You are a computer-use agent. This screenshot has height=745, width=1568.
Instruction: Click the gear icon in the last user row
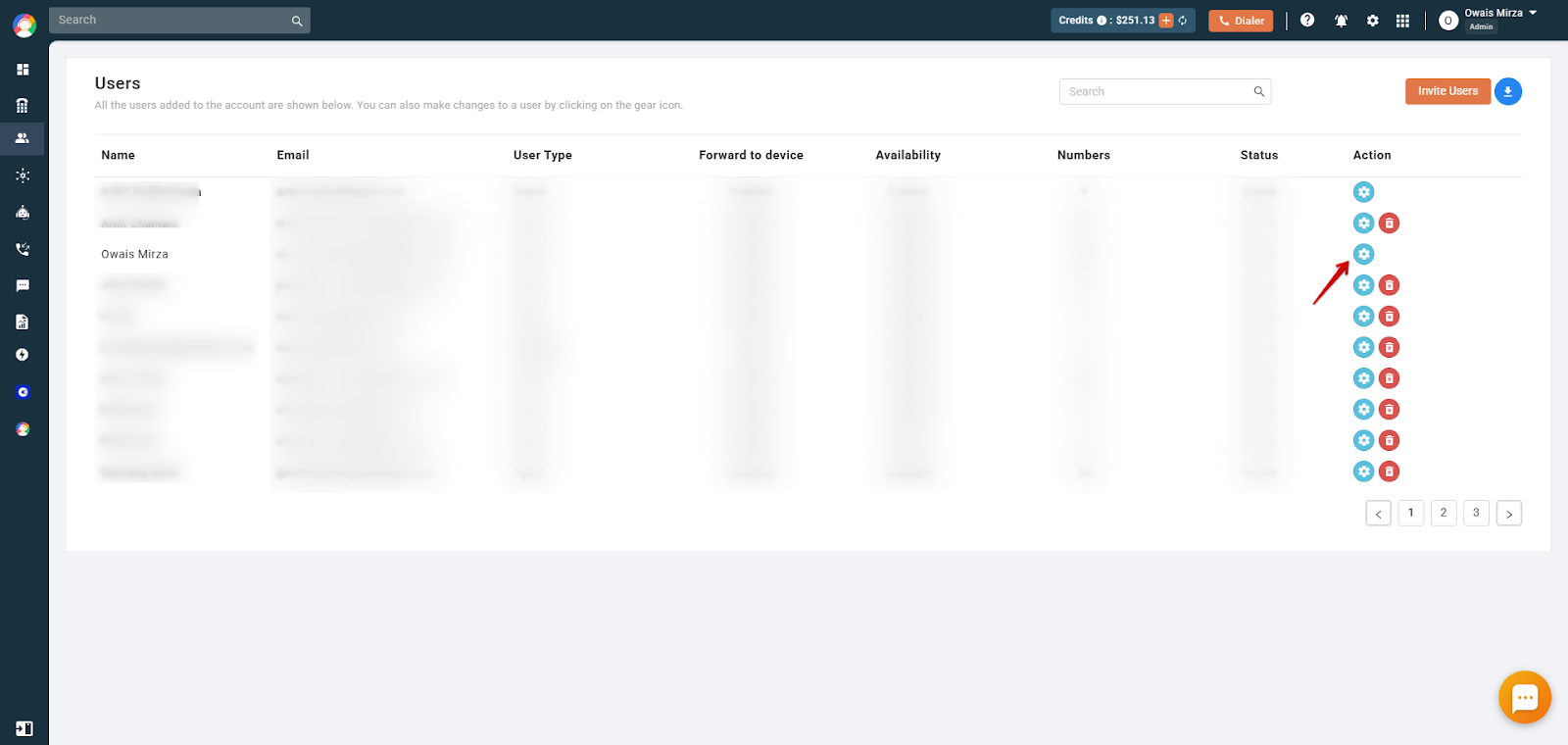(1363, 472)
